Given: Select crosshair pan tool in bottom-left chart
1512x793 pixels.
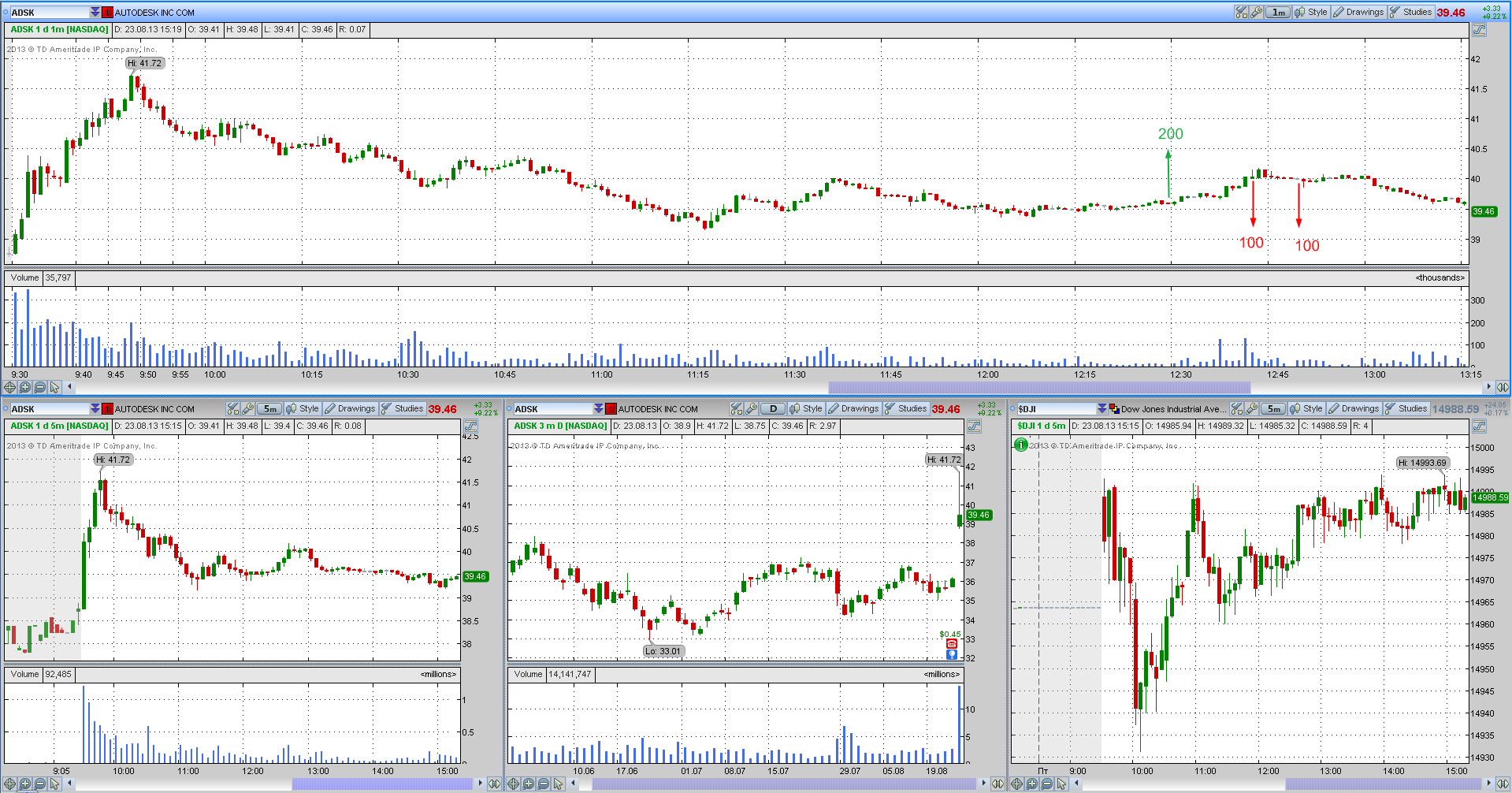Looking at the screenshot, I should 10,784.
